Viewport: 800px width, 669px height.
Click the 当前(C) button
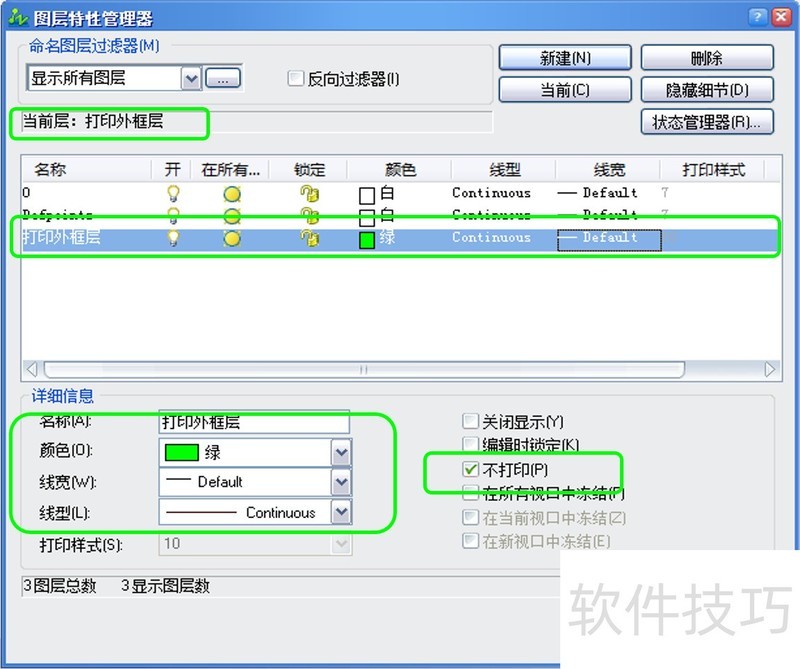point(565,90)
